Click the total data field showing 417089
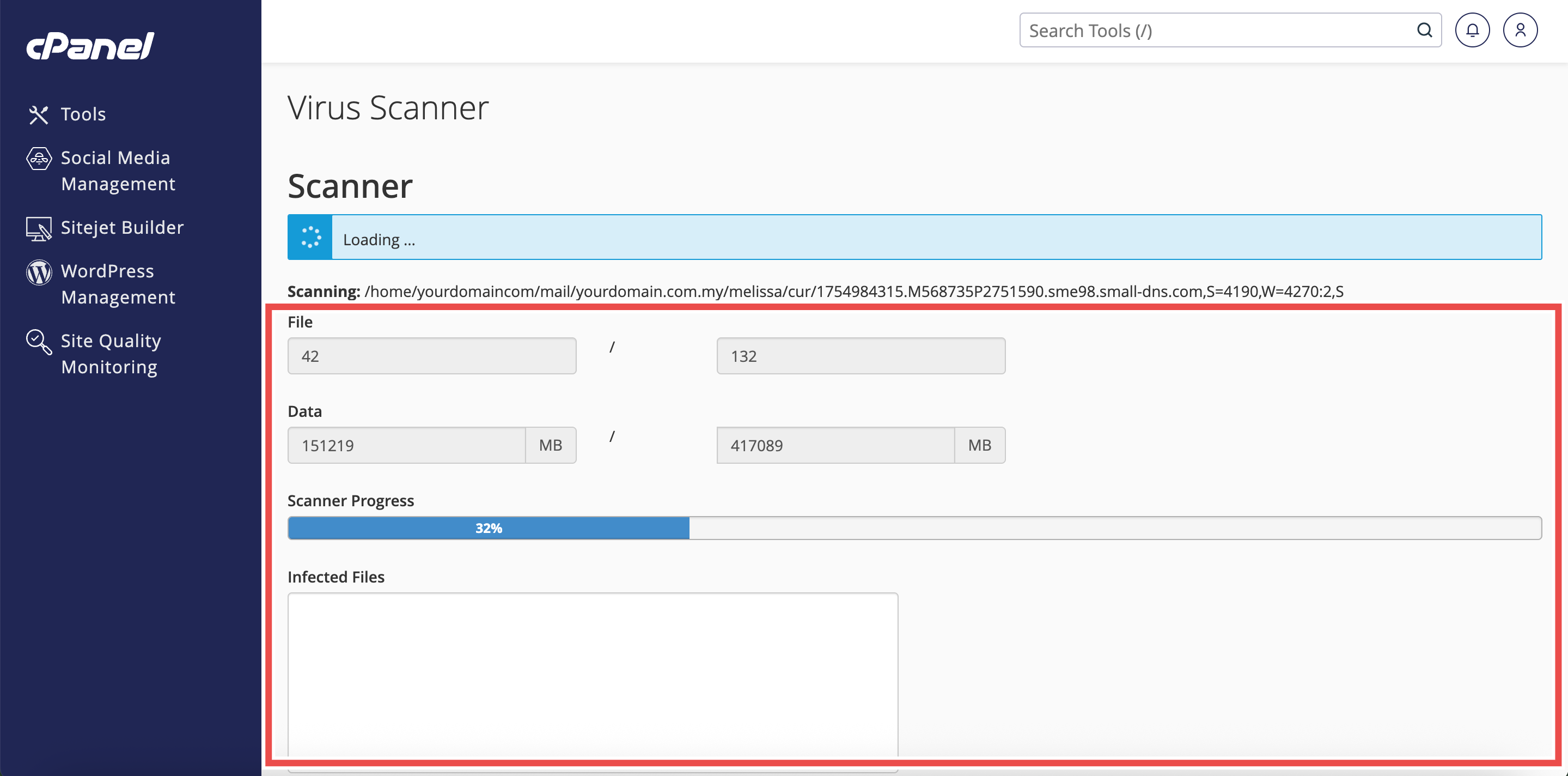This screenshot has width=1568, height=776. coord(834,445)
